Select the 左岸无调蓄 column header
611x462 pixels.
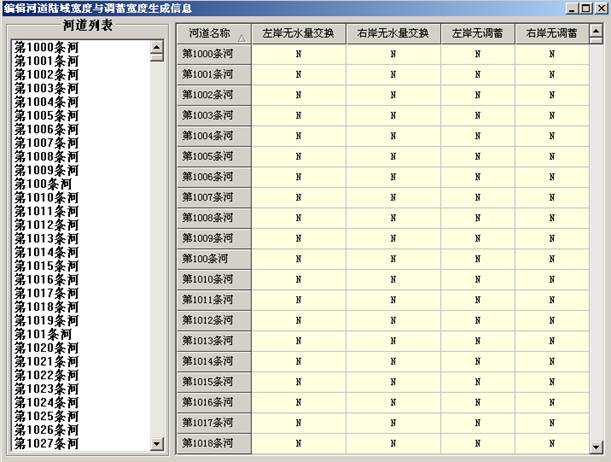click(x=477, y=33)
